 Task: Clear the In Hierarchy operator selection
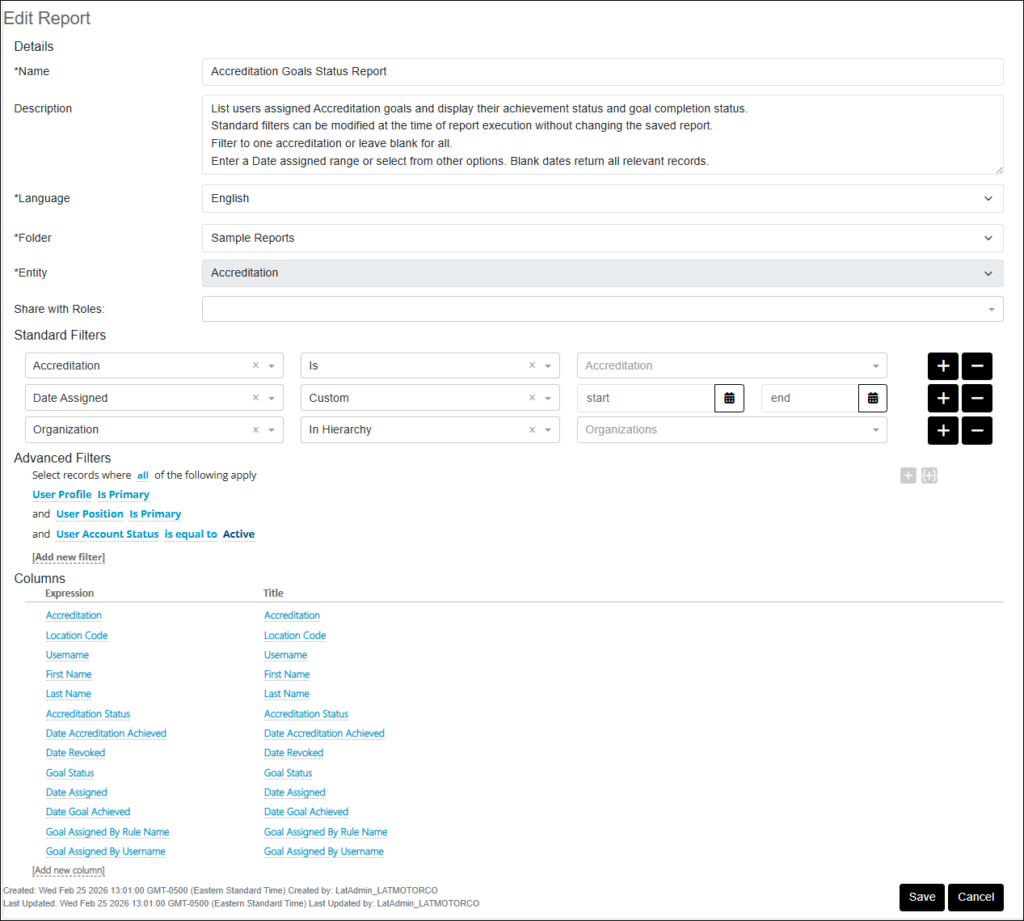(x=532, y=430)
